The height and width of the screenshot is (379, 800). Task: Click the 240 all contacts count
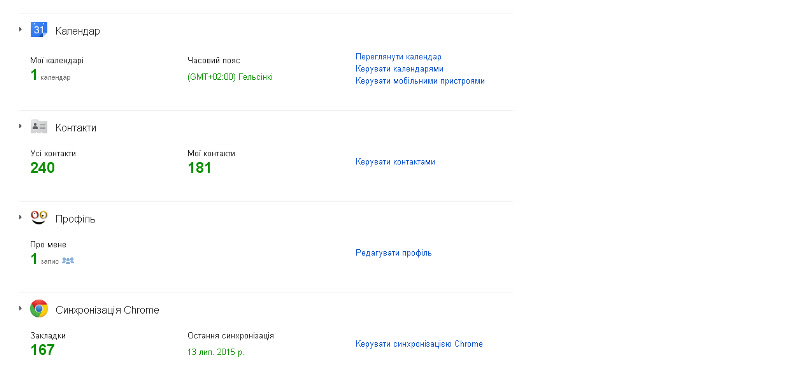pyautogui.click(x=42, y=168)
